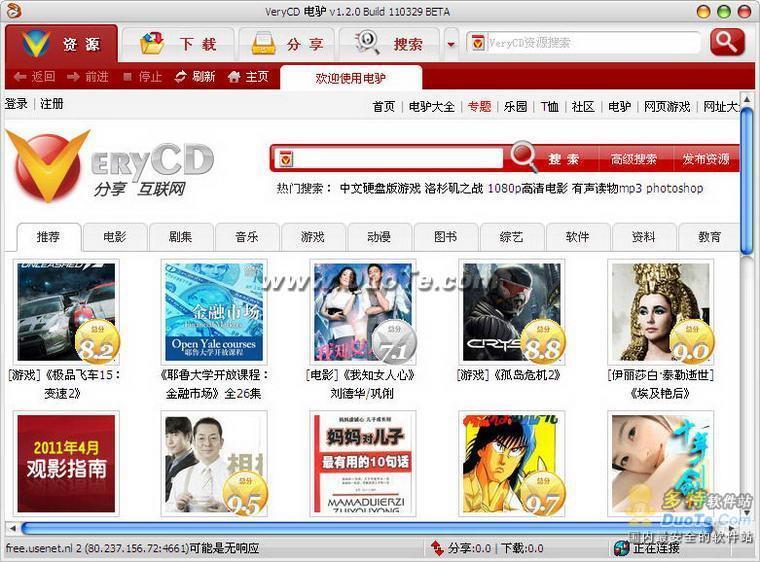
Task: Open the 下载 download section
Action: click(x=178, y=44)
